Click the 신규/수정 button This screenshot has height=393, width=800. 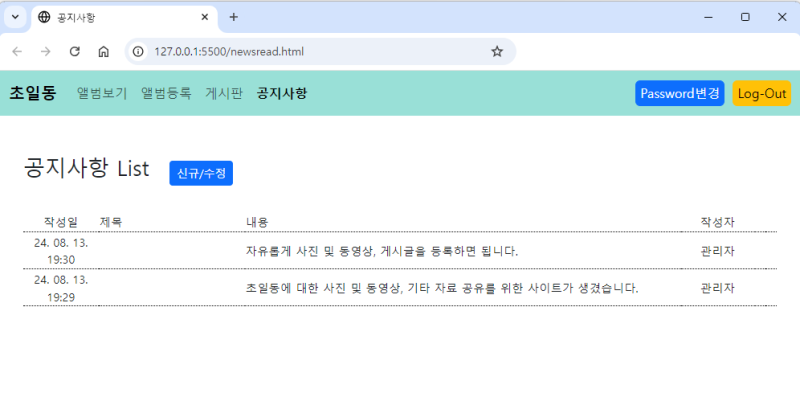(201, 174)
